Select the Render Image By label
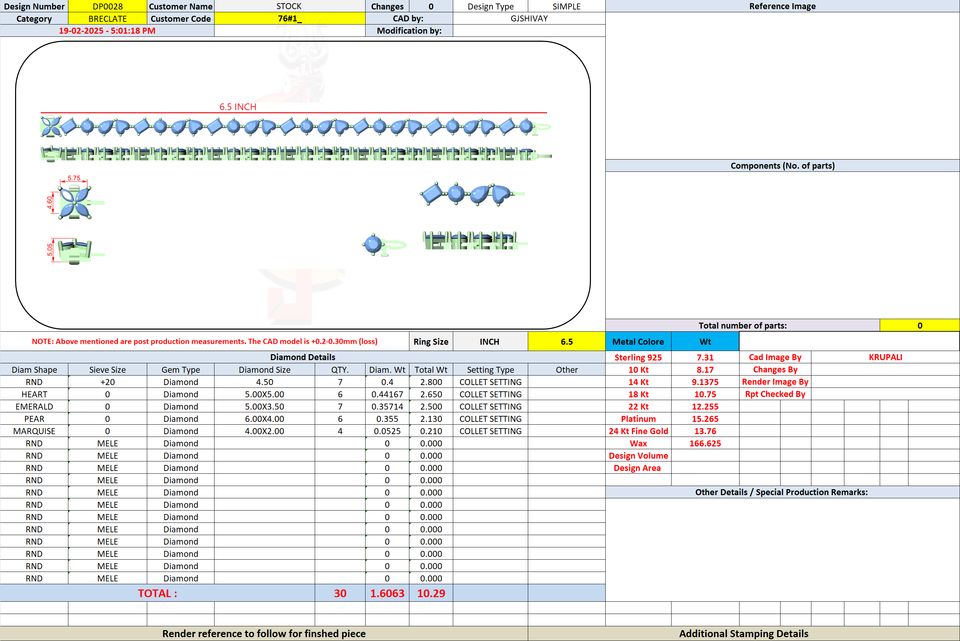The width and height of the screenshot is (960, 641). click(775, 382)
